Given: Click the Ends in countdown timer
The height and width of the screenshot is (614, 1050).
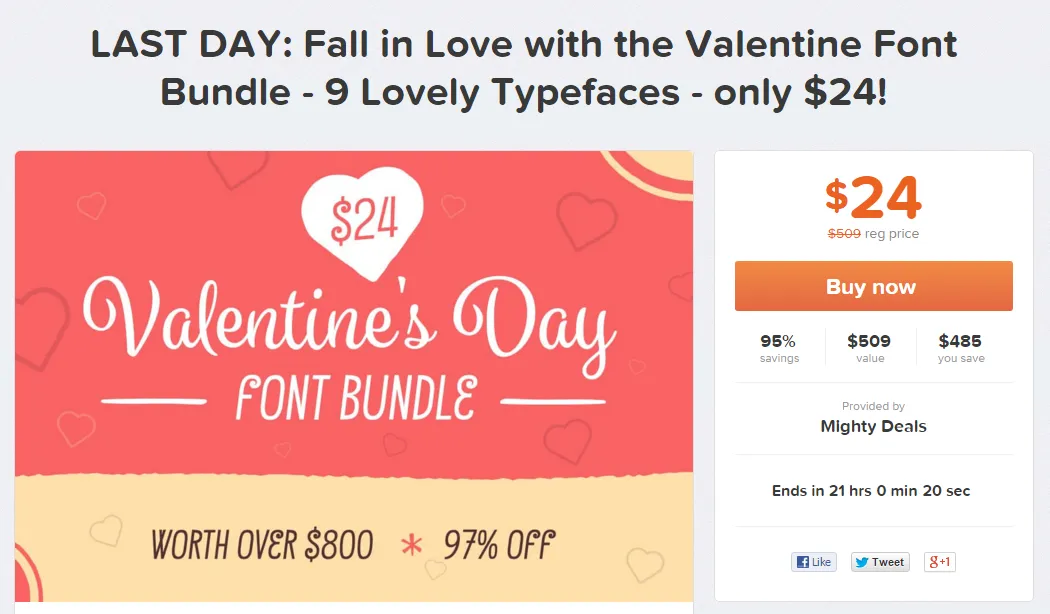Looking at the screenshot, I should pyautogui.click(x=871, y=491).
